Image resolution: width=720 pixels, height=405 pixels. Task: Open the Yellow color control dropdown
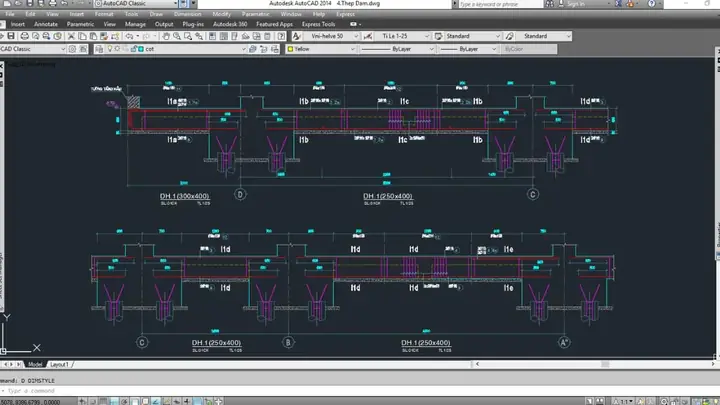(321, 49)
